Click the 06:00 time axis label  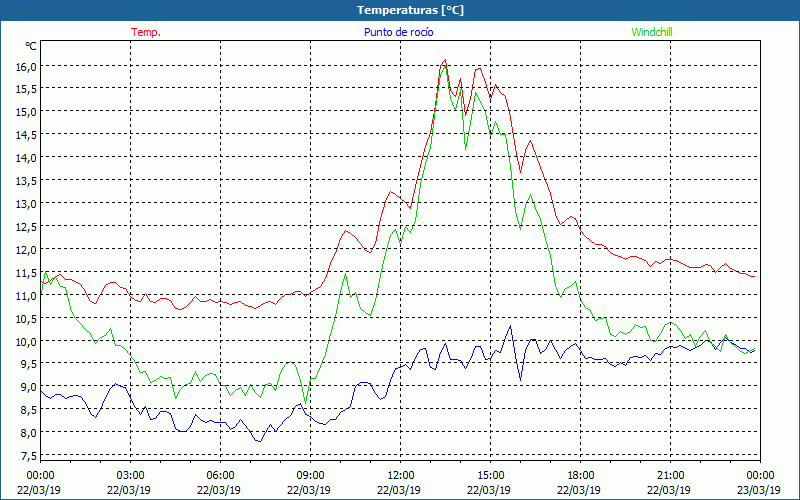click(220, 476)
